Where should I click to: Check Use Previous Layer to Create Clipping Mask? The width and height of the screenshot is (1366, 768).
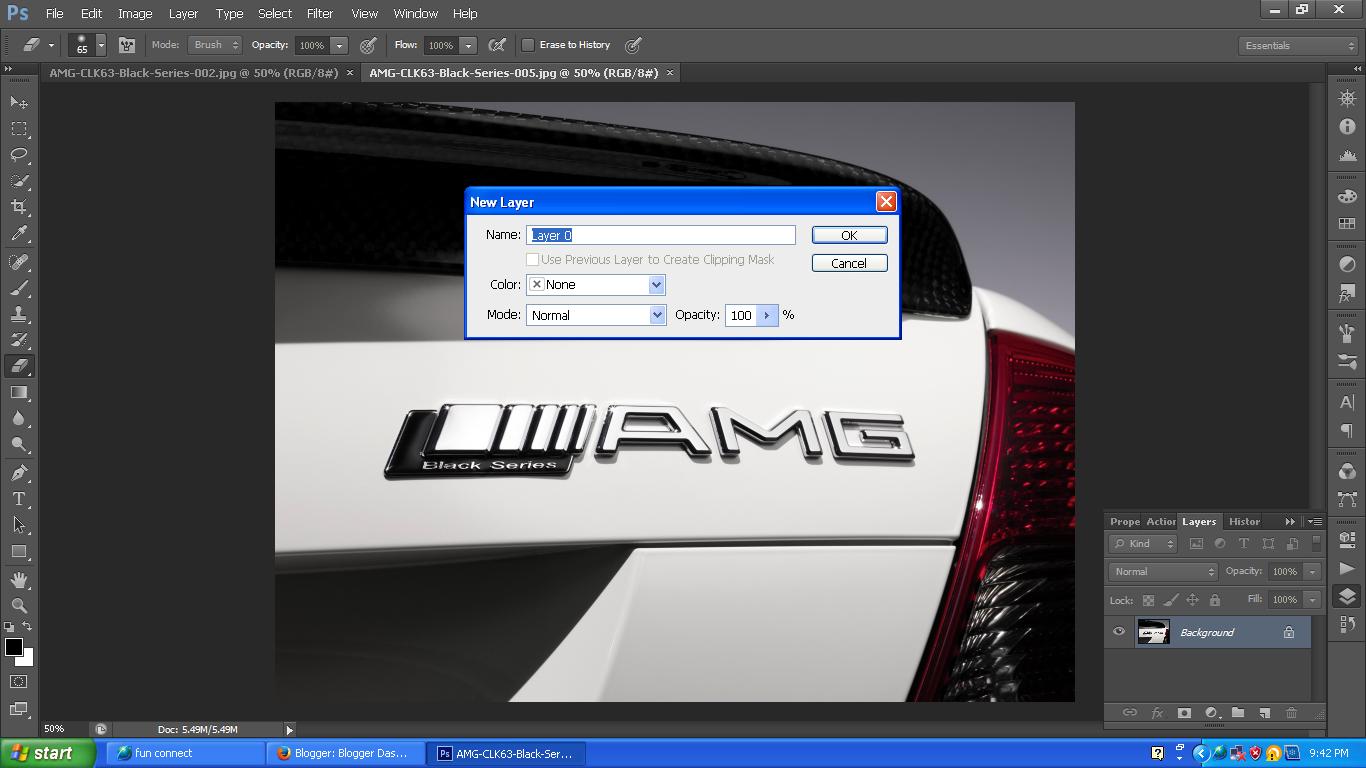[x=533, y=260]
